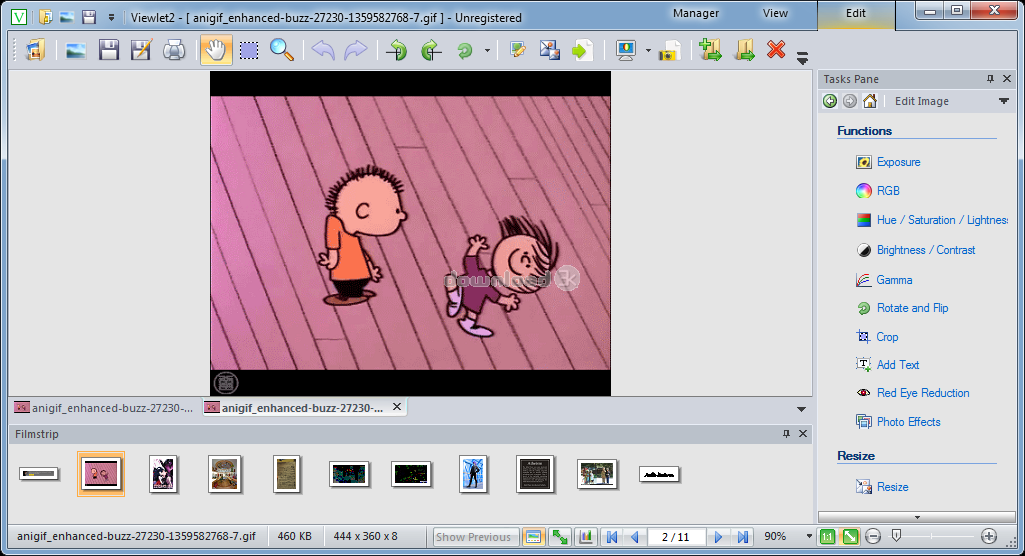Go back in Tasks Pane navigation
Screen dimensions: 1025x556
tap(830, 101)
